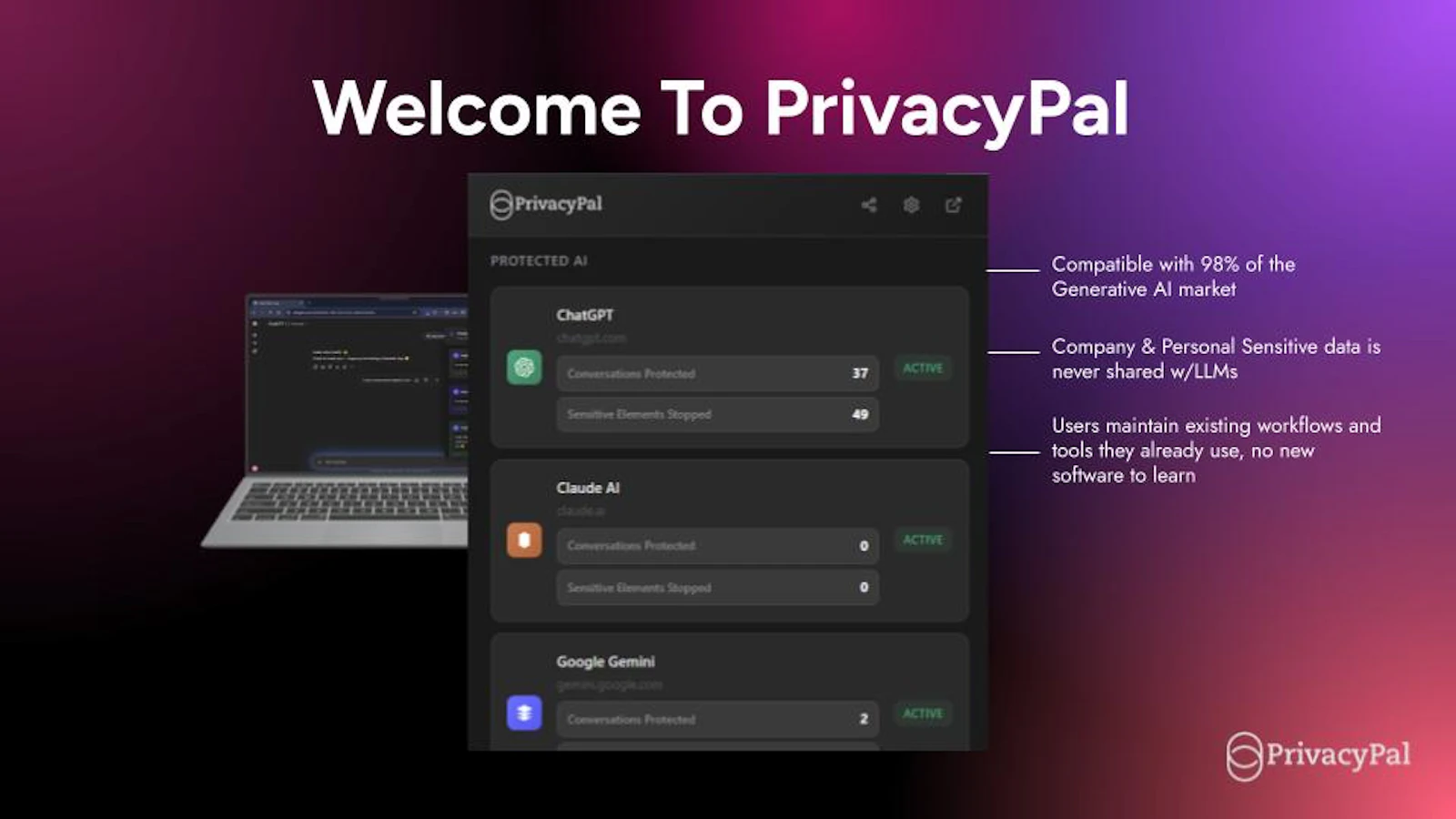Click the Claude AI card title

[588, 488]
